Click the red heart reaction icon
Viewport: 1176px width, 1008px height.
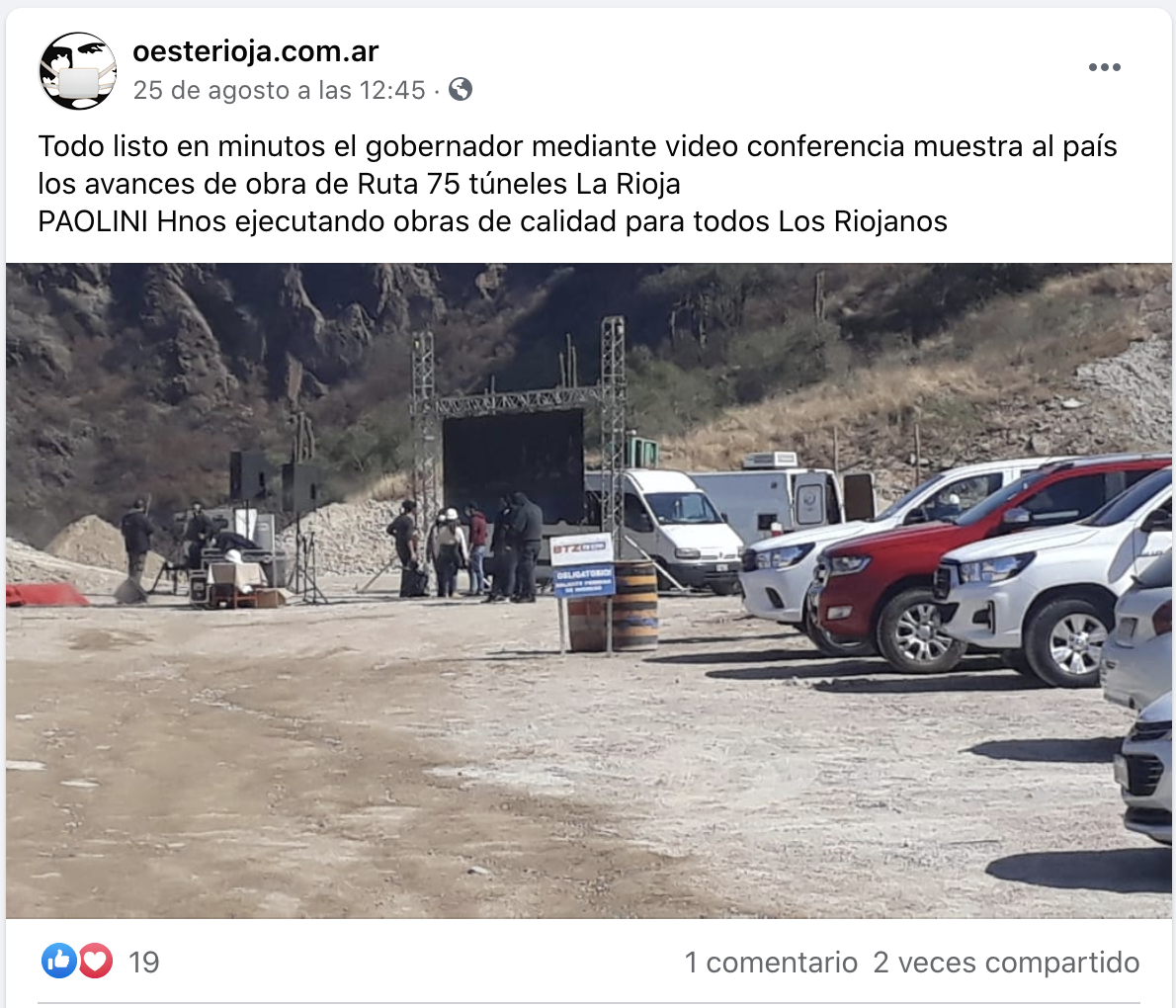[x=95, y=961]
